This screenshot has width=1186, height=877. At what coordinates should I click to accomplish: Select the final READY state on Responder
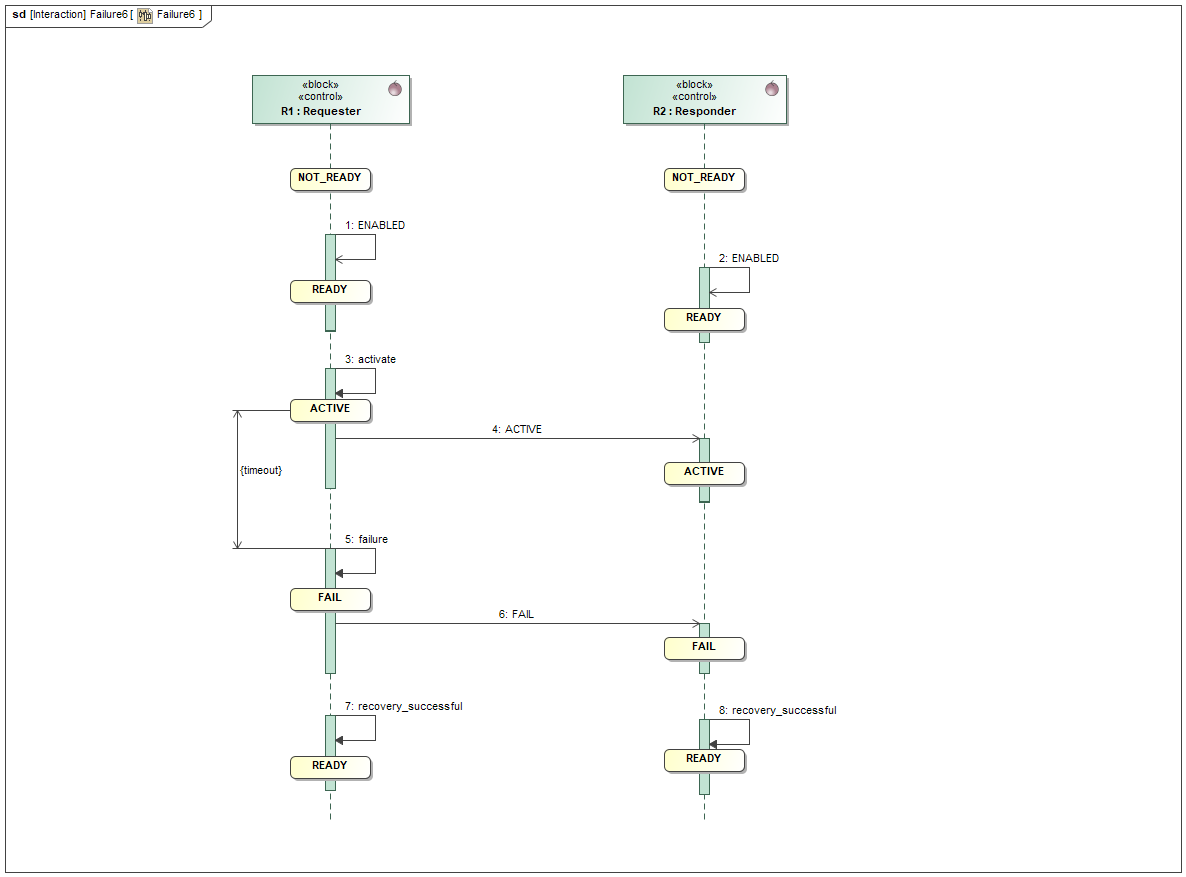point(704,760)
